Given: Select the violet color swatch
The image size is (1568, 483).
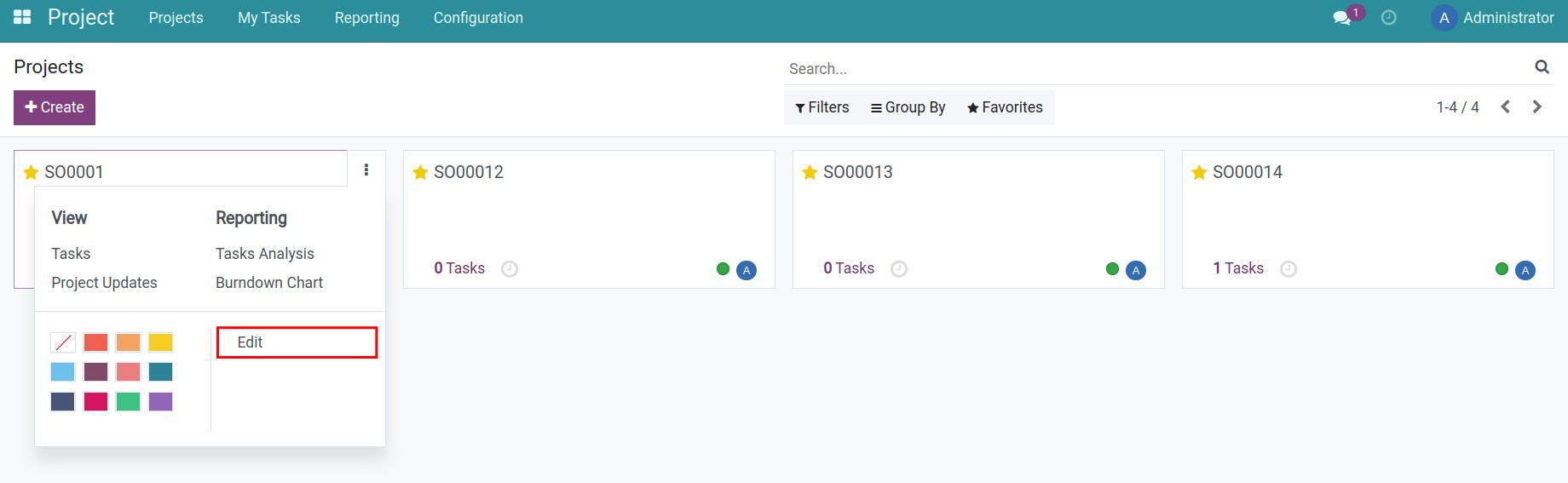Looking at the screenshot, I should click(161, 401).
